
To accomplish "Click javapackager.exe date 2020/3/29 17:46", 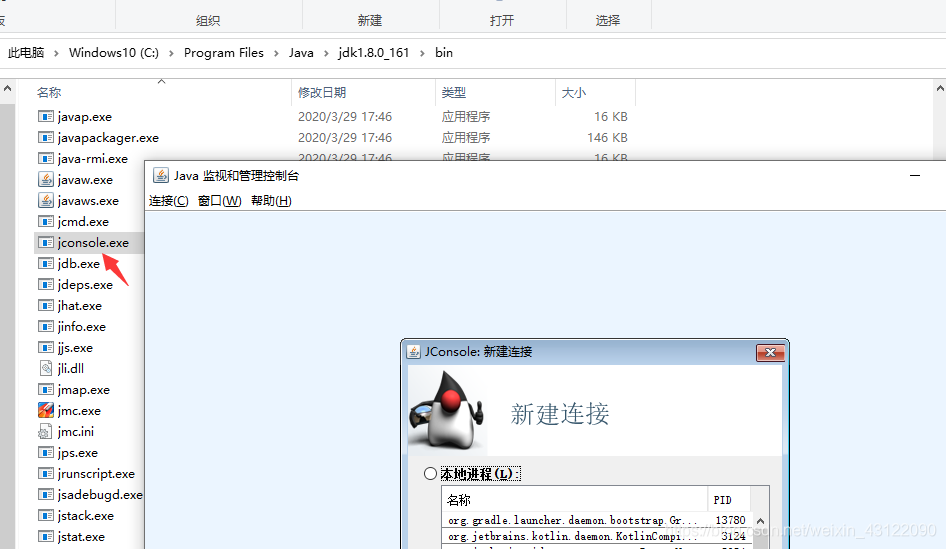I will click(x=345, y=138).
